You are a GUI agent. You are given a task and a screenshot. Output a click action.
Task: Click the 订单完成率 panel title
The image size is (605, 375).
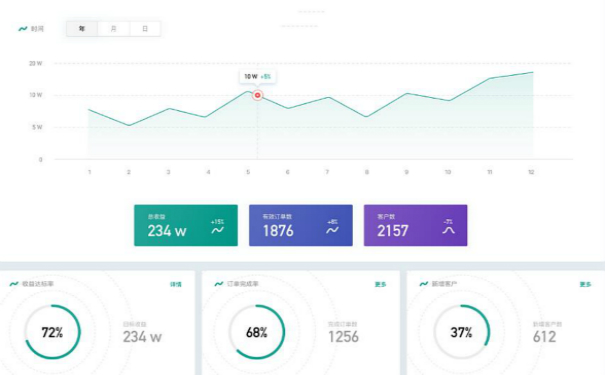coord(243,284)
